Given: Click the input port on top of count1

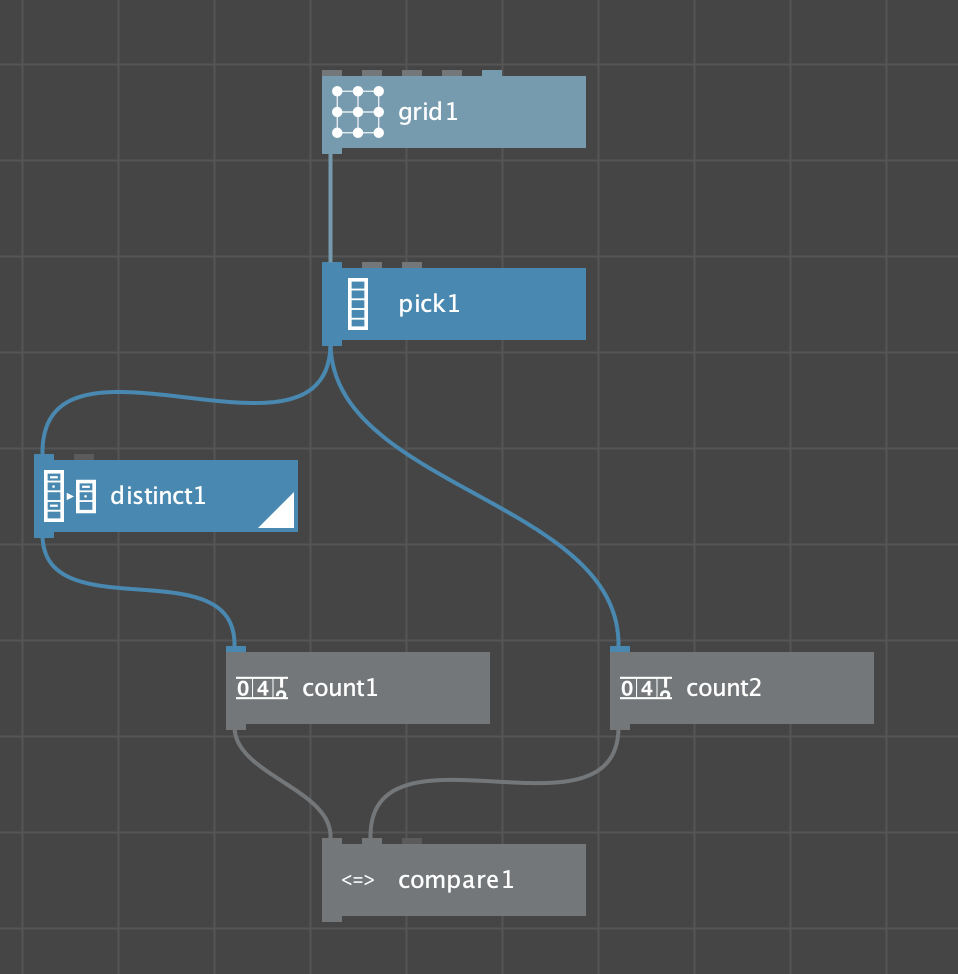Looking at the screenshot, I should click(x=236, y=649).
